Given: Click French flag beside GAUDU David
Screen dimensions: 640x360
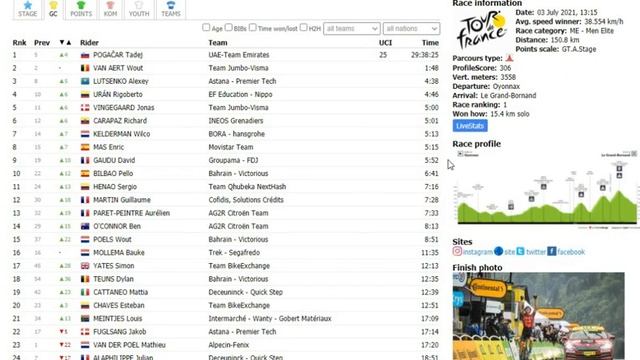Looking at the screenshot, I should pos(85,160).
